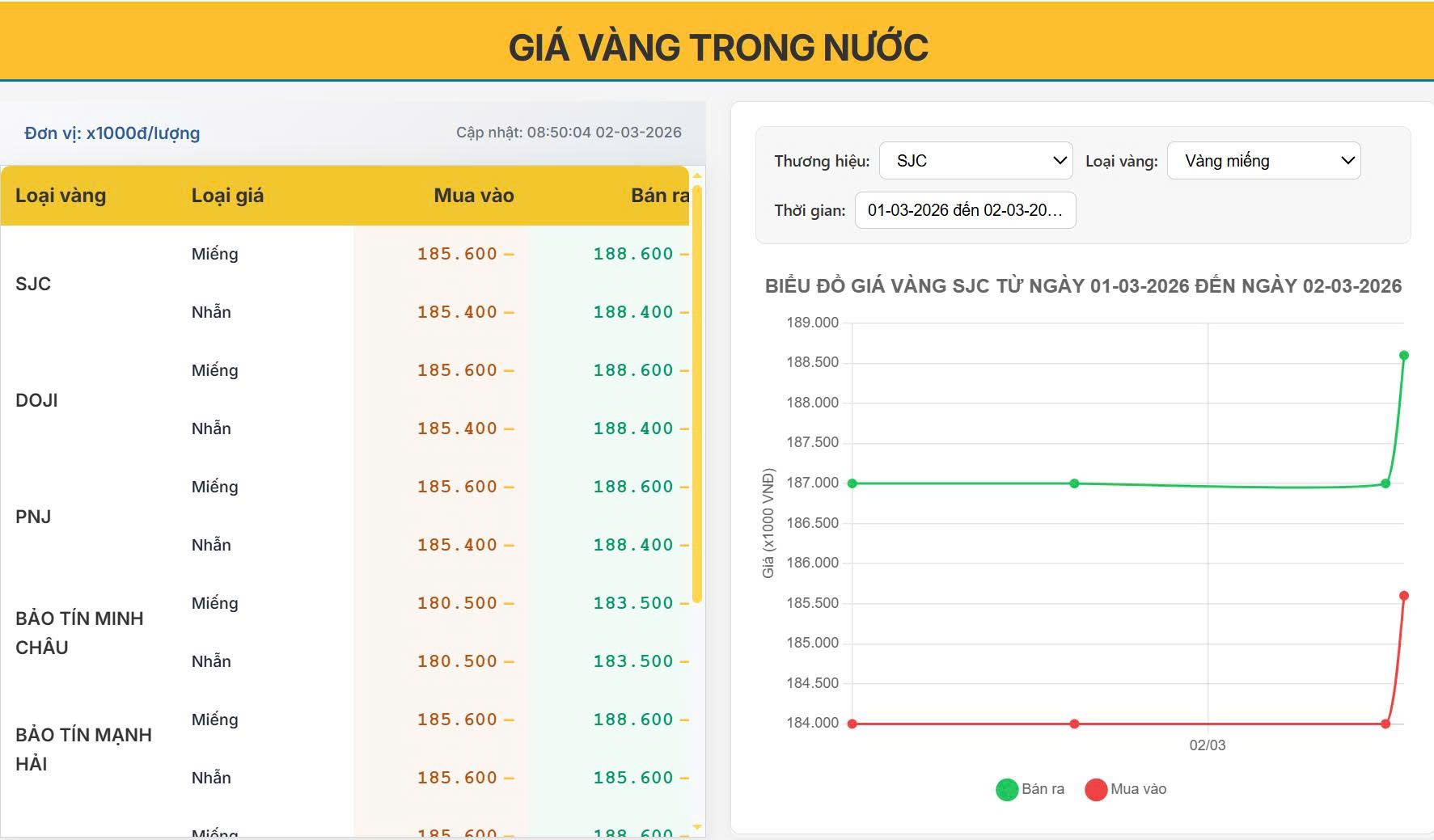This screenshot has width=1434, height=840.
Task: Click the last green Bán ra data point
Action: coord(1404,356)
